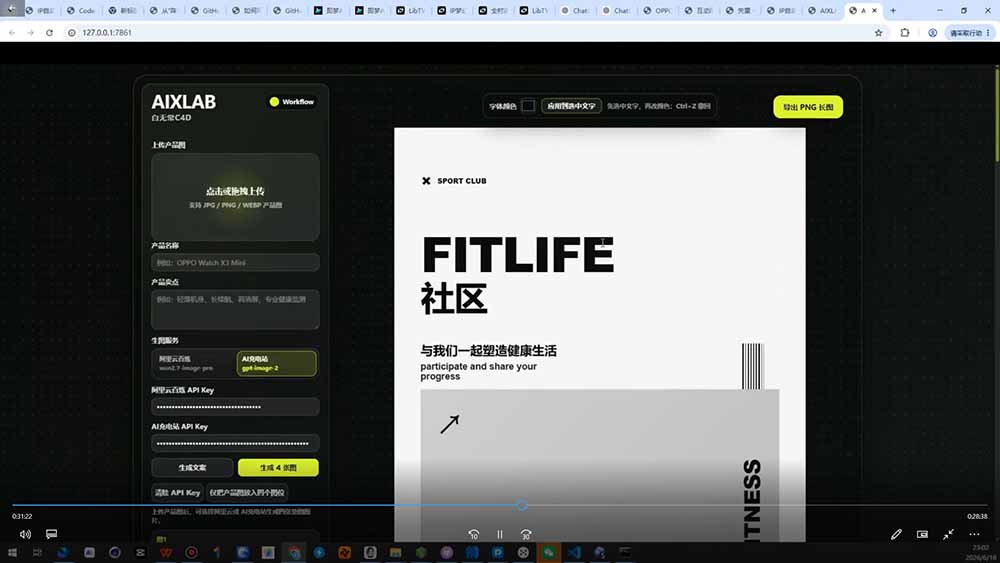Image resolution: width=1000 pixels, height=563 pixels.
Task: Open the red WPS icon in the taskbar
Action: [x=166, y=552]
